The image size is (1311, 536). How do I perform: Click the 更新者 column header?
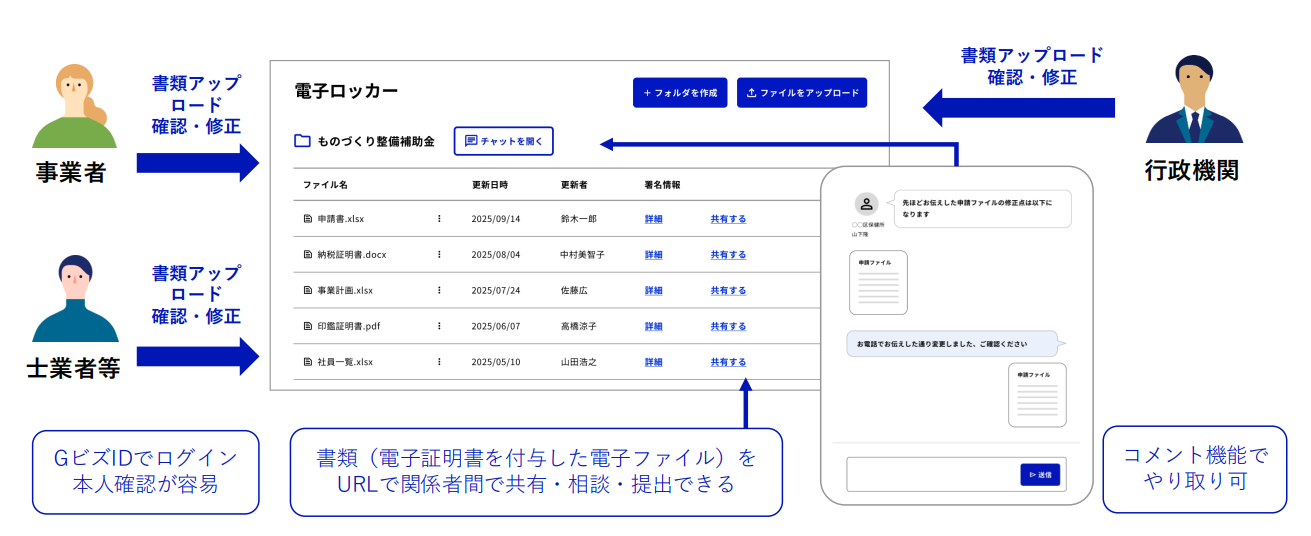pyautogui.click(x=575, y=185)
